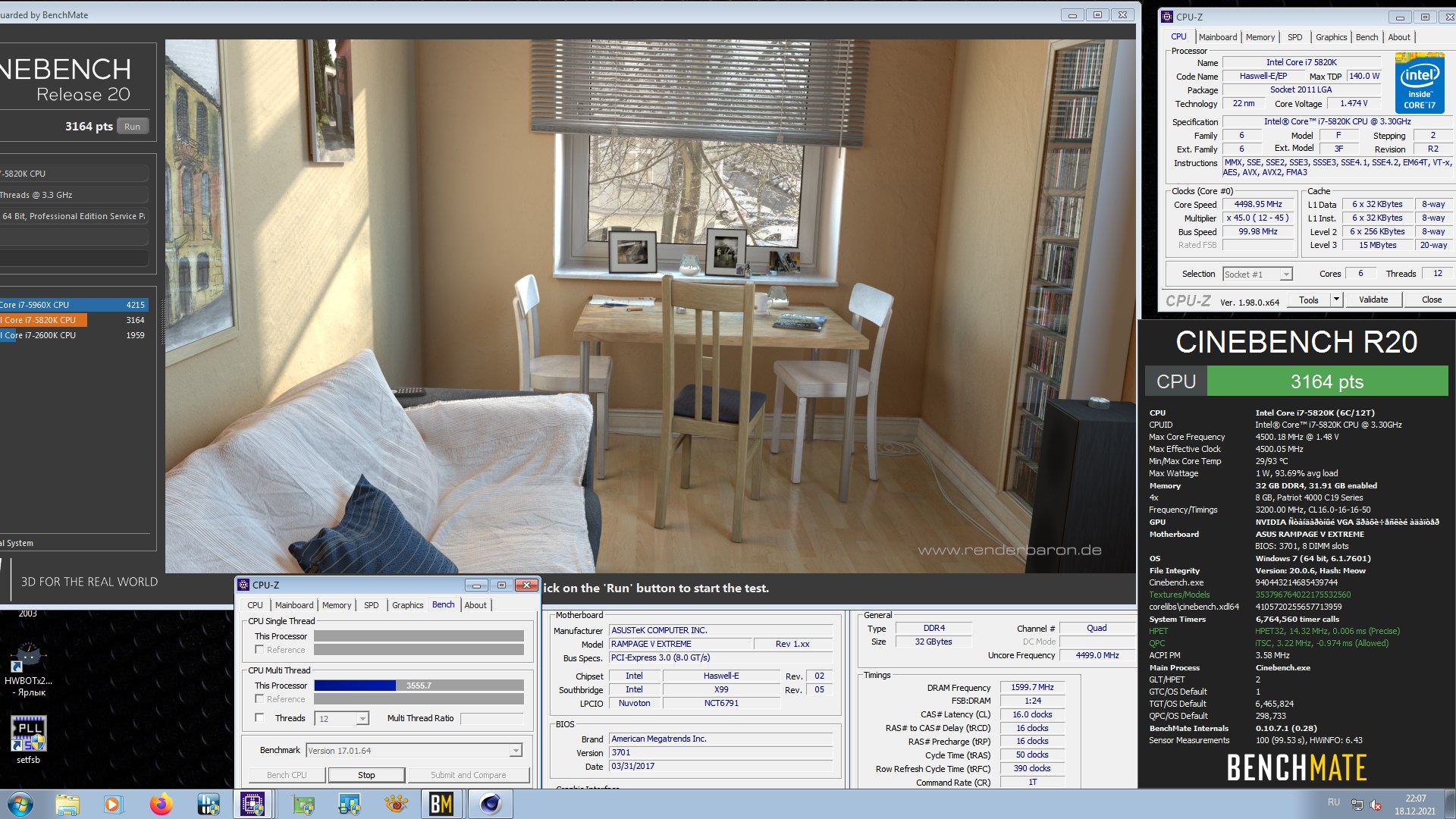Click the CPU-Z title icon in top window

click(x=1167, y=17)
